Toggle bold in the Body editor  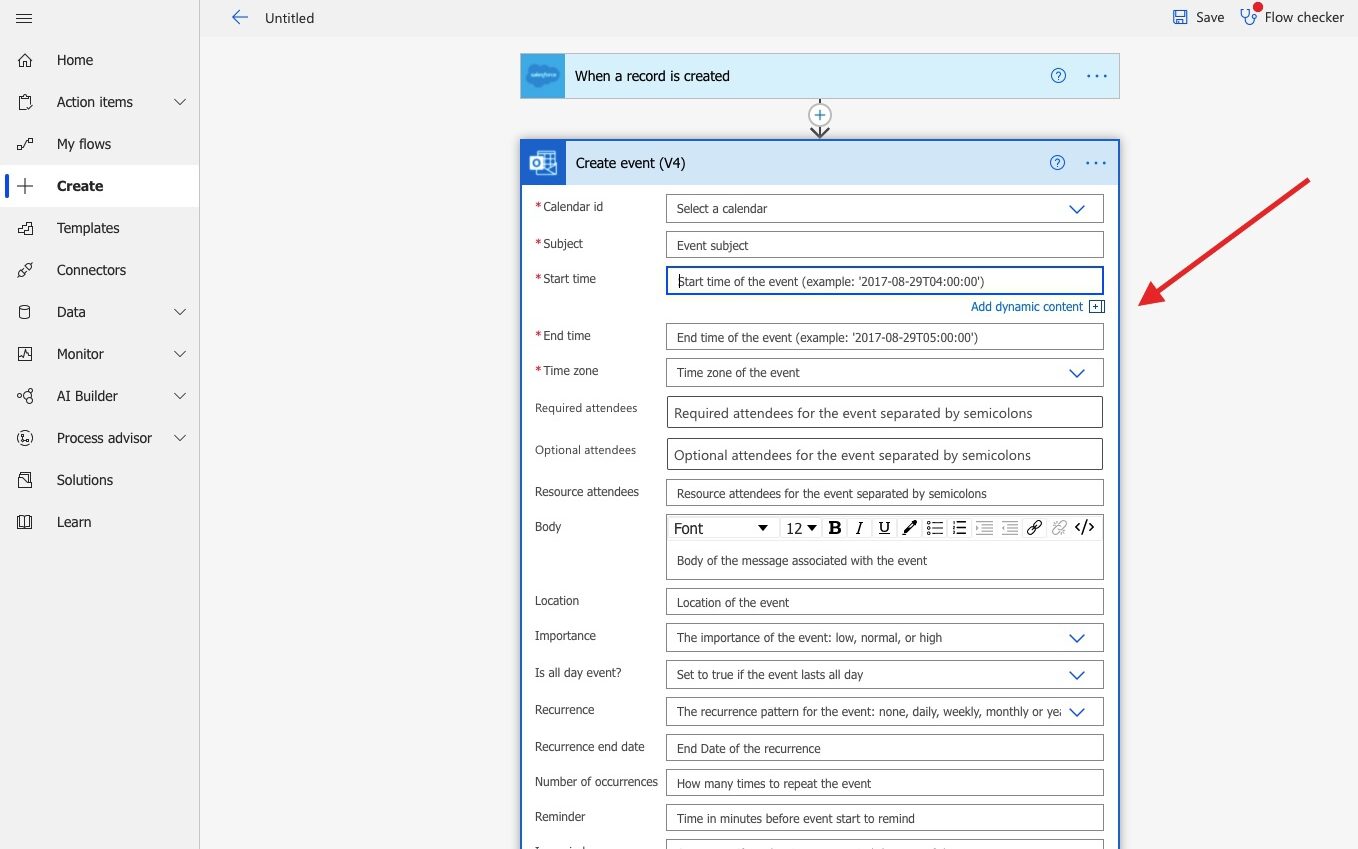pos(835,528)
